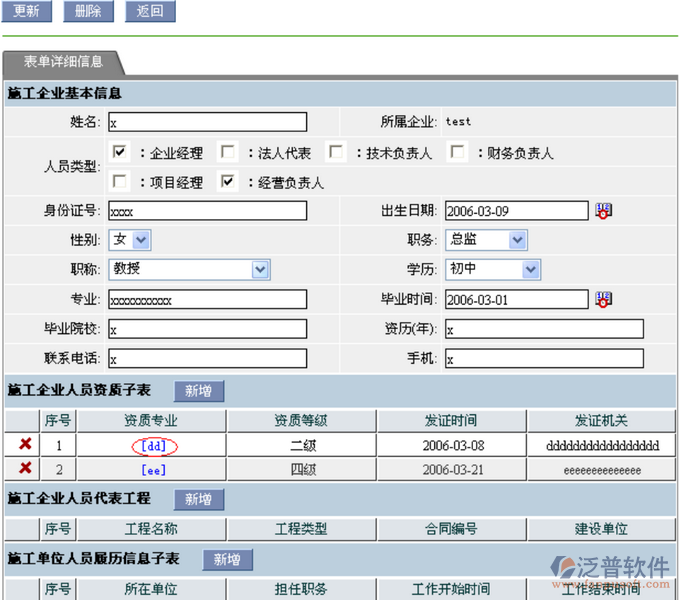Click the 姓名 input field
This screenshot has width=680, height=600.
click(207, 122)
